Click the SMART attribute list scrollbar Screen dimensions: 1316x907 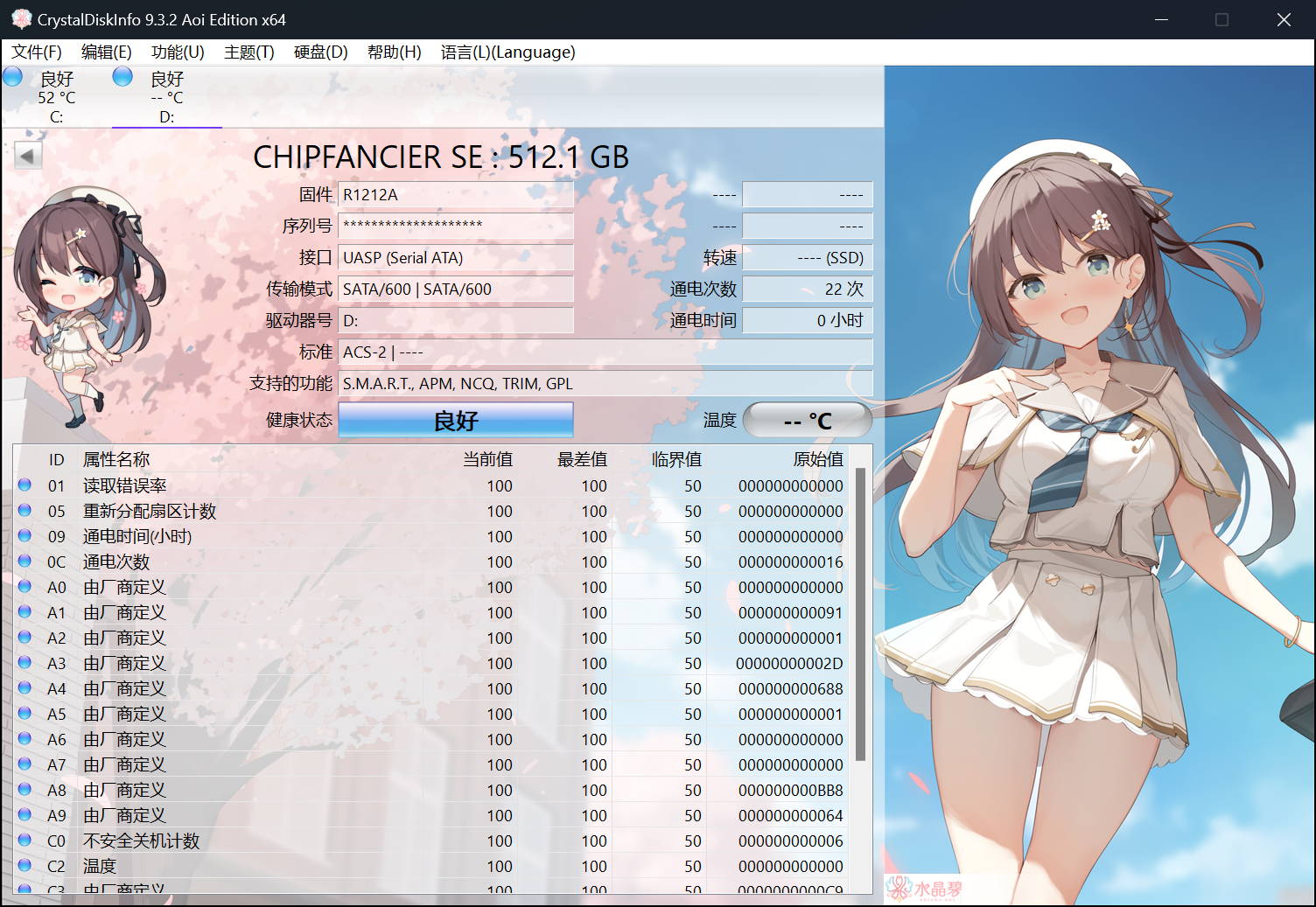pyautogui.click(x=860, y=612)
